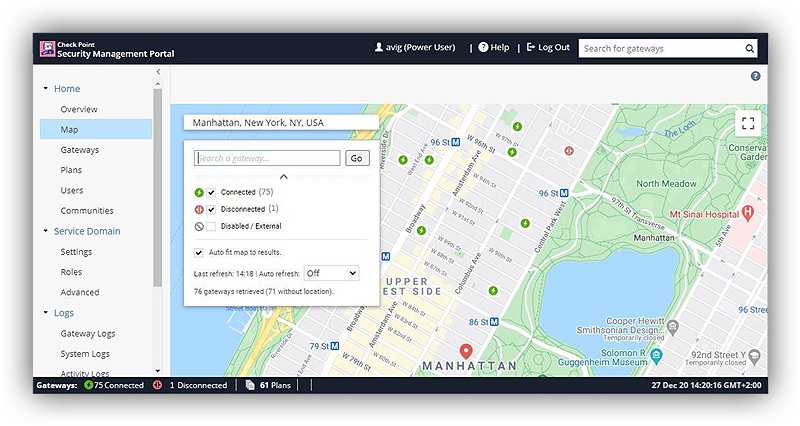Click the 96 St subway station icon near Broadway

point(456,142)
